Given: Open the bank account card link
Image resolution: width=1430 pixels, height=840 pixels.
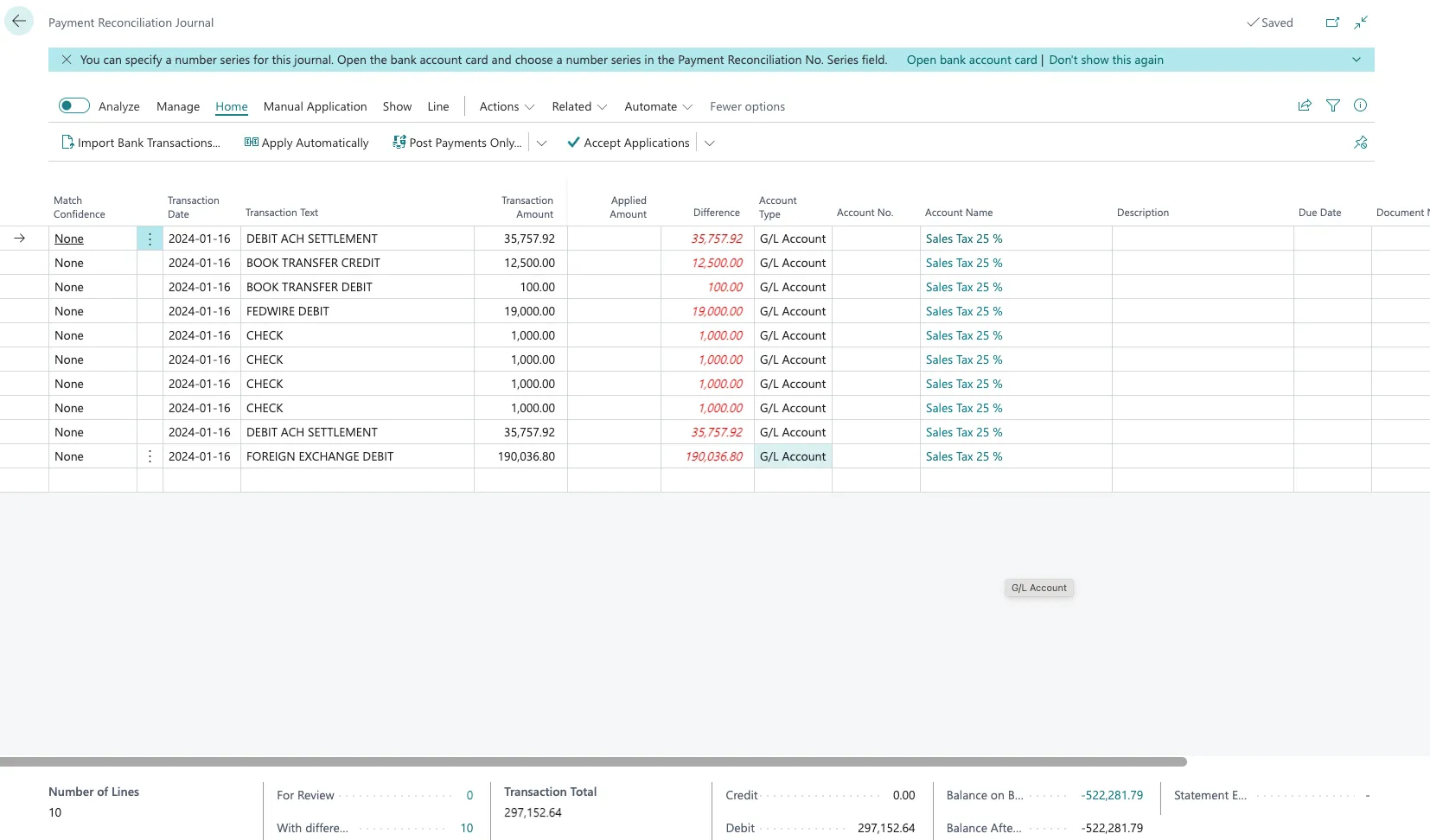Looking at the screenshot, I should [972, 60].
